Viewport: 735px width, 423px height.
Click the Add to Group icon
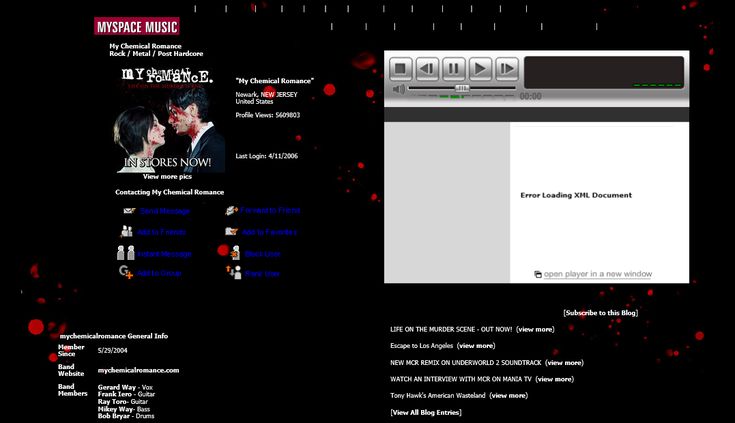pos(126,272)
